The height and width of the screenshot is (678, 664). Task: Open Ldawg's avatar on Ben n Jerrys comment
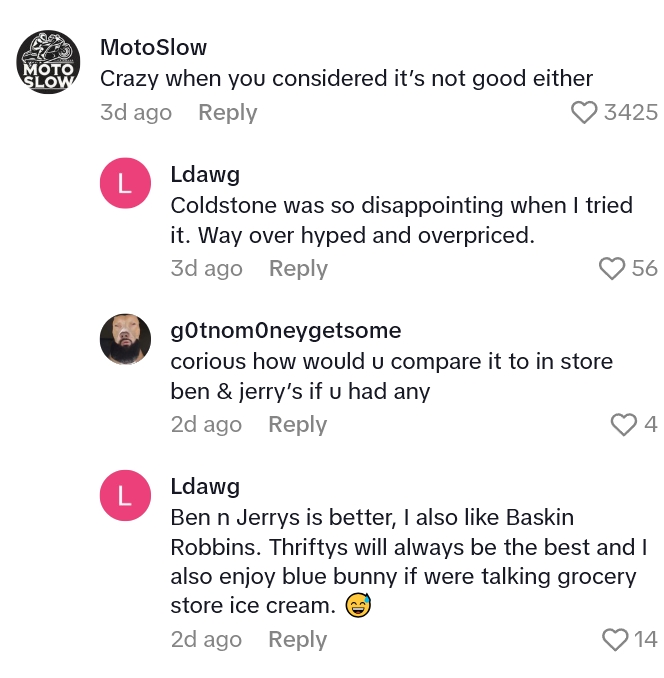click(125, 496)
